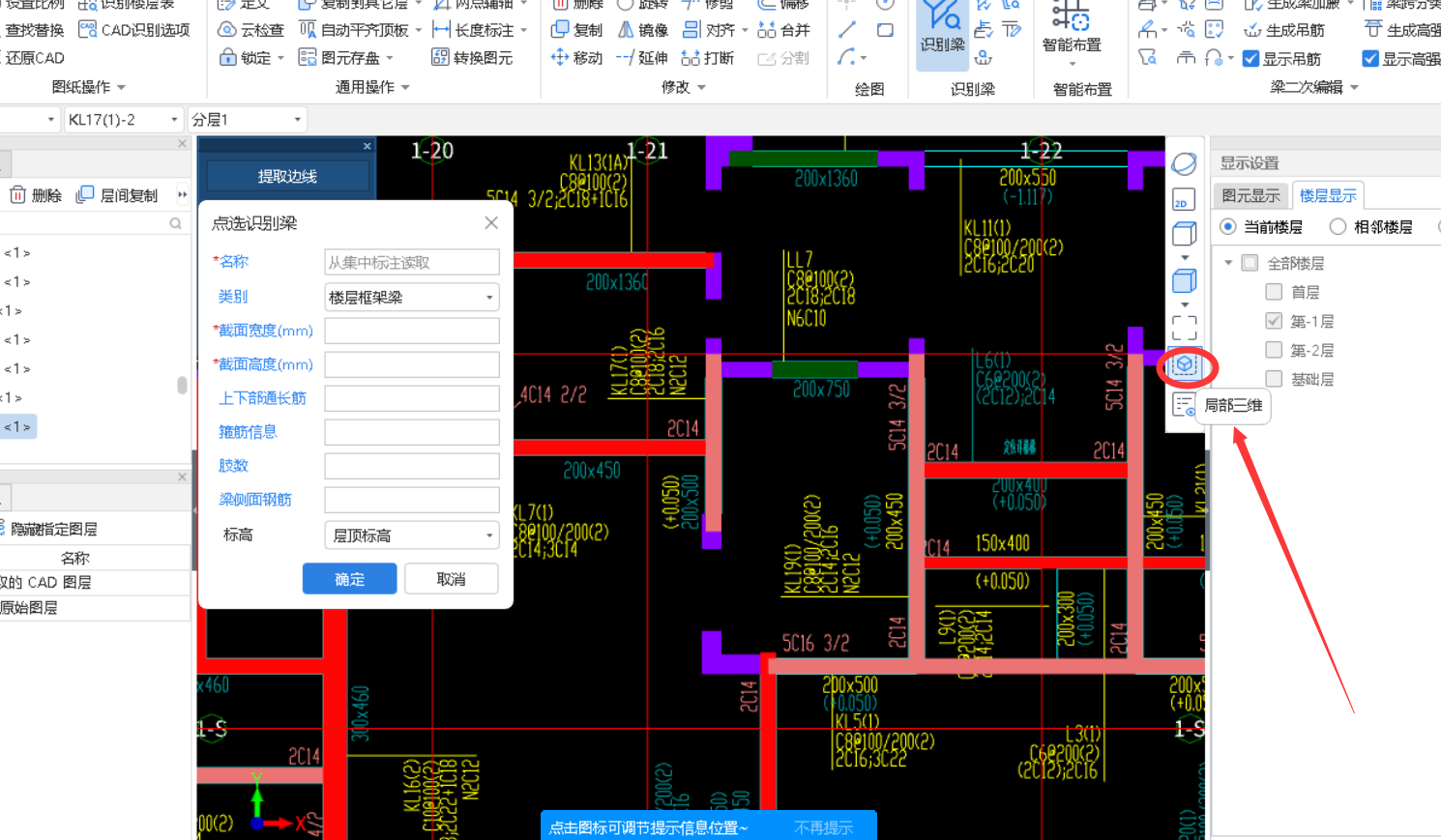Select the highlighted <1> list row

pyautogui.click(x=17, y=426)
